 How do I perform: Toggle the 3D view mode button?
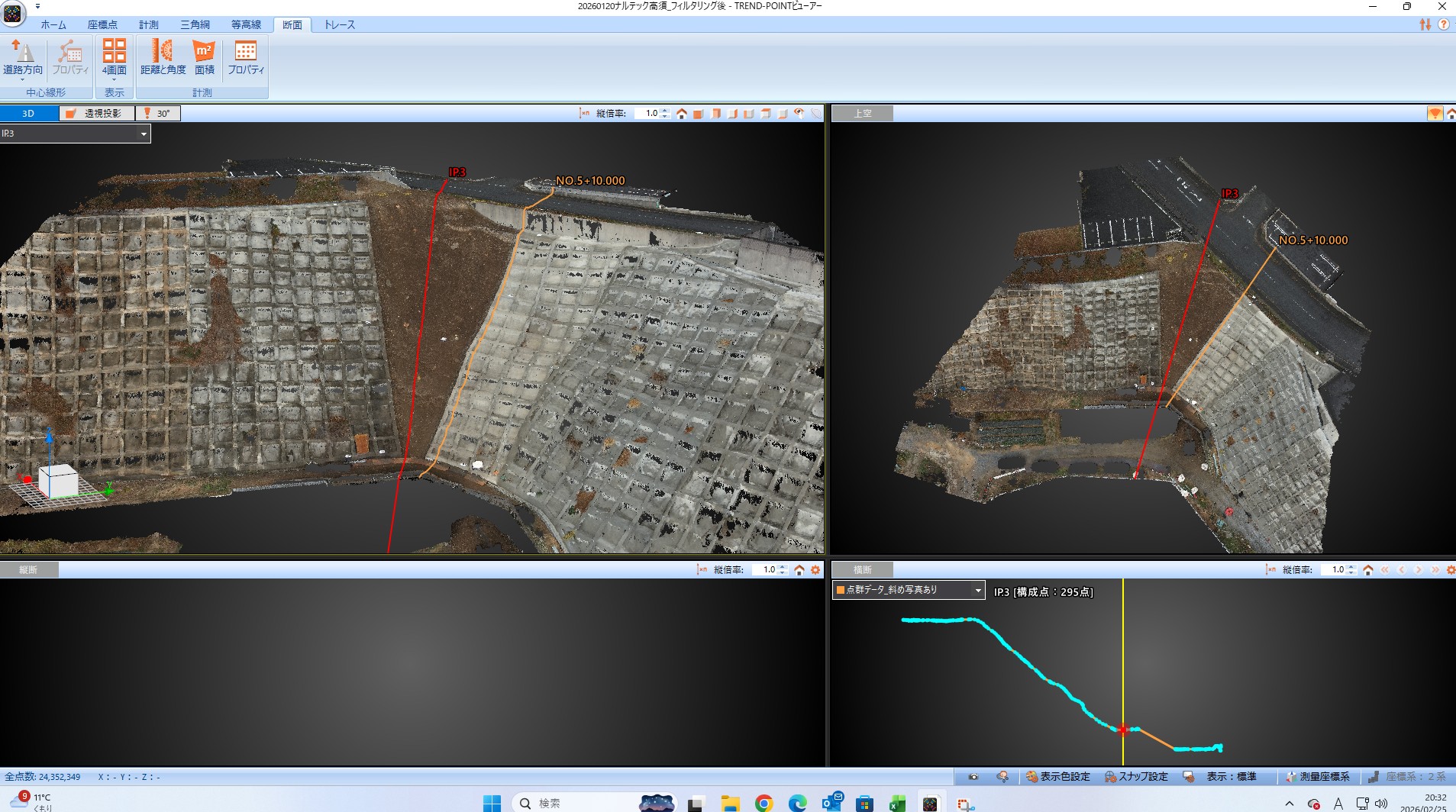coord(28,114)
